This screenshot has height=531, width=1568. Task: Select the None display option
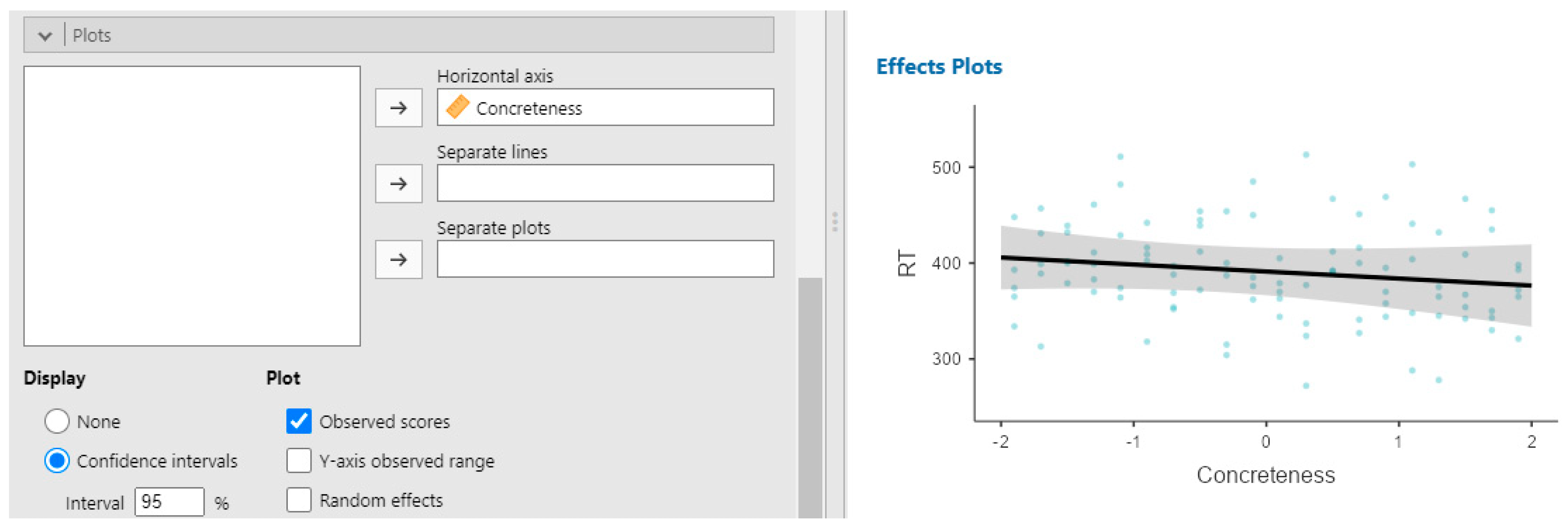[x=57, y=421]
